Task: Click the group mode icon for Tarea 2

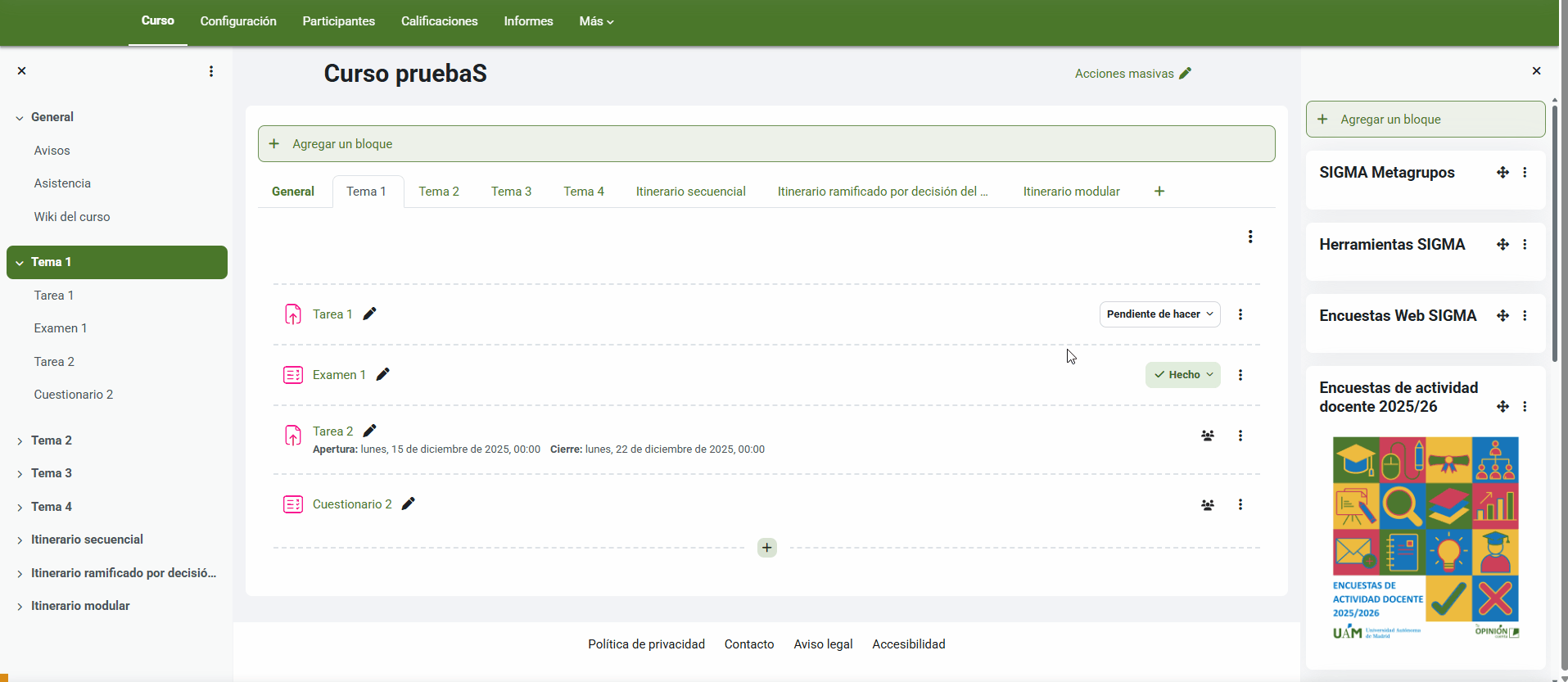Action: (1207, 436)
